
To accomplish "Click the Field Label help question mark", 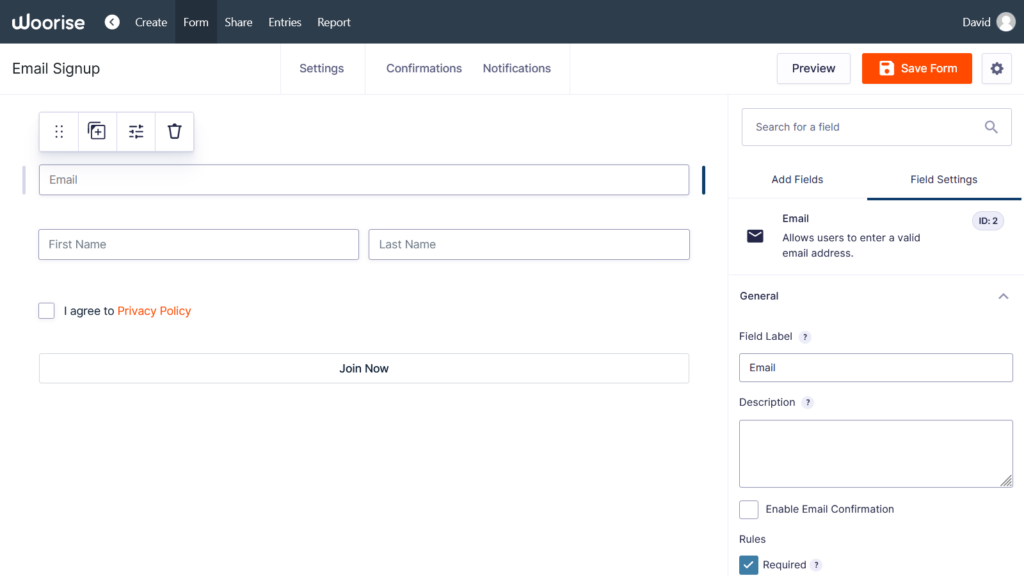I will pyautogui.click(x=806, y=337).
